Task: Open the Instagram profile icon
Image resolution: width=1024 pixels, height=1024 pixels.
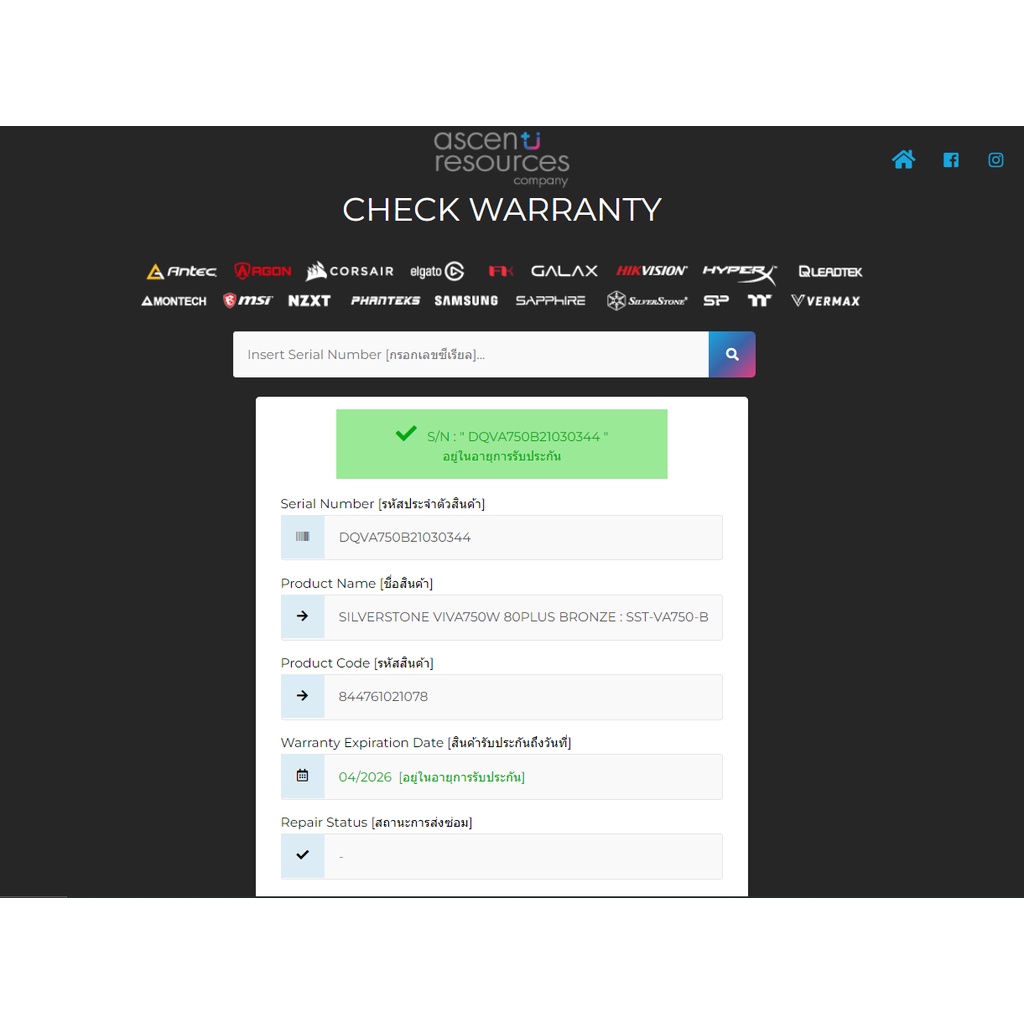Action: pyautogui.click(x=996, y=160)
